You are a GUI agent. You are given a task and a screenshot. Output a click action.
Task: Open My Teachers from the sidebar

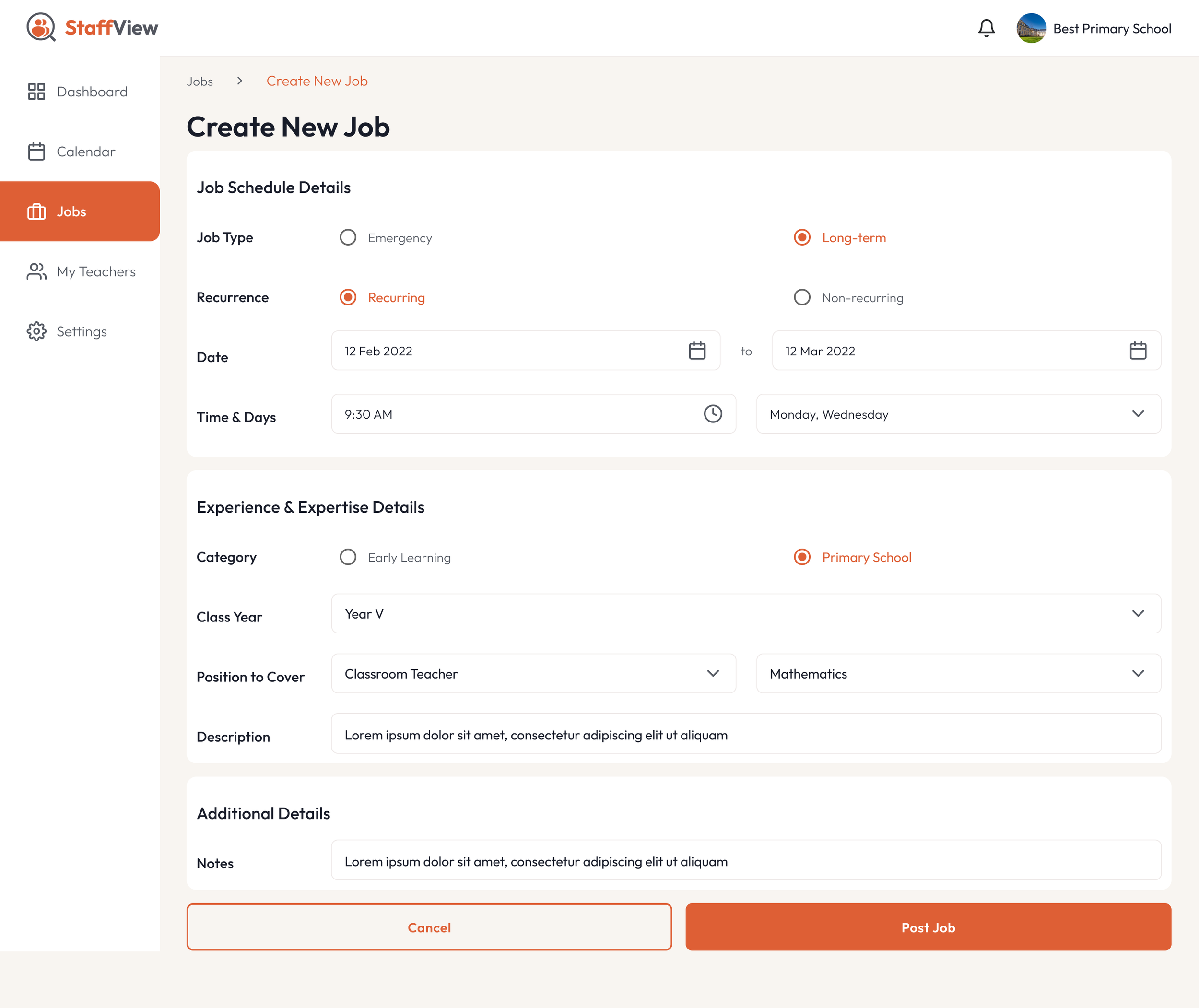(x=96, y=271)
